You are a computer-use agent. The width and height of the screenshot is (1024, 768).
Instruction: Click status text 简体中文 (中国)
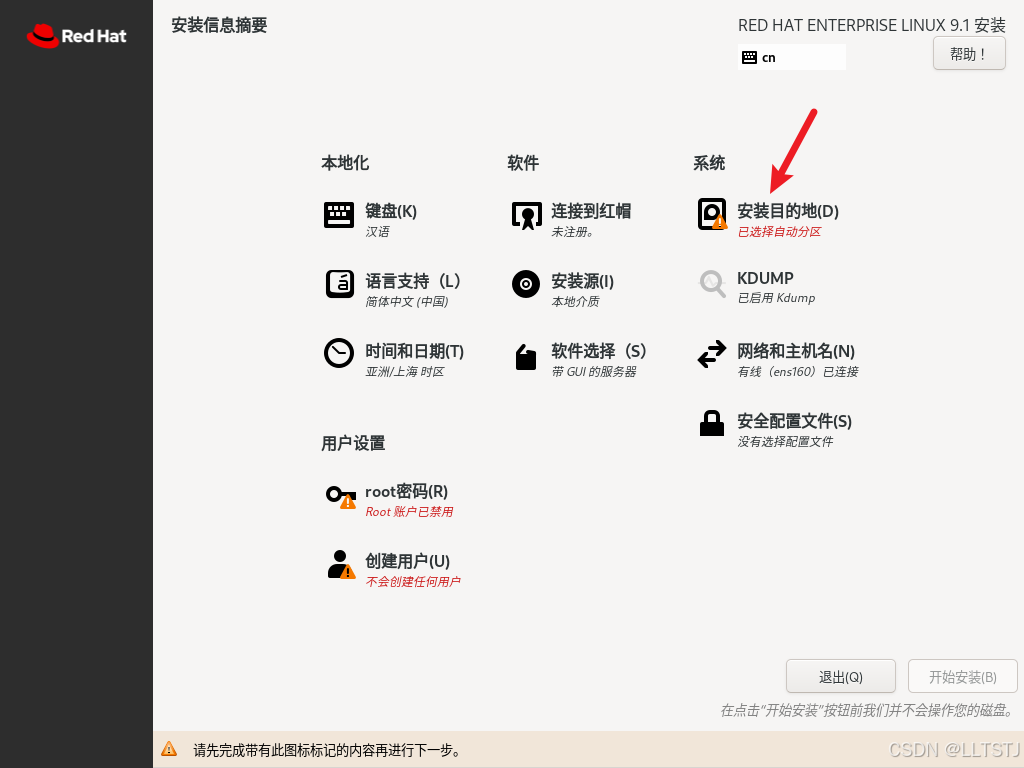tap(407, 302)
